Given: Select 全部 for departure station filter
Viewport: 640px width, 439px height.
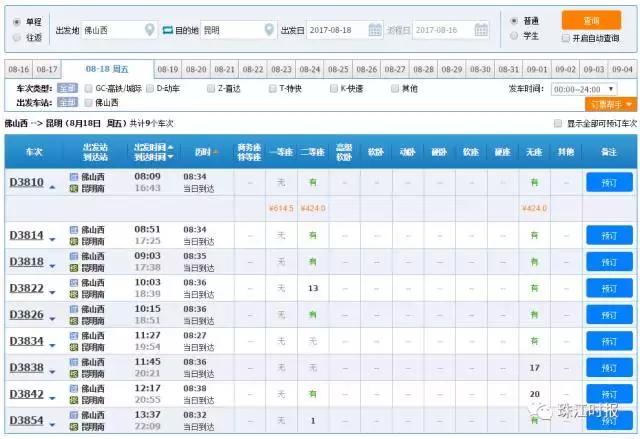Looking at the screenshot, I should 67,103.
